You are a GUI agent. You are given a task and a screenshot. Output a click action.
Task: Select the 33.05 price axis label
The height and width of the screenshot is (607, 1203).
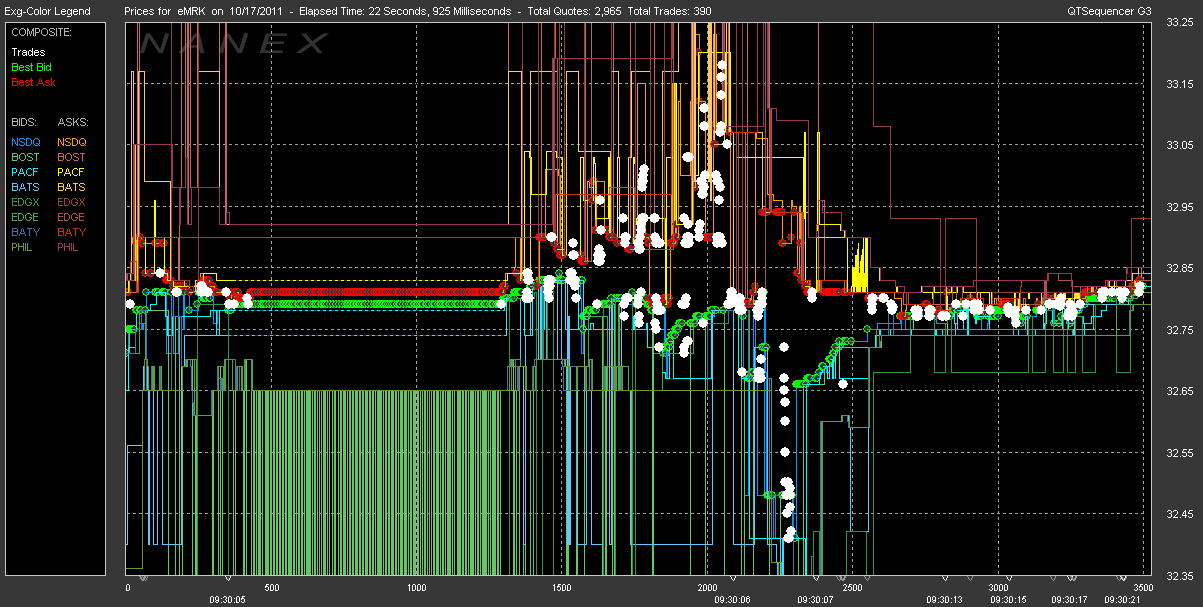(1179, 145)
